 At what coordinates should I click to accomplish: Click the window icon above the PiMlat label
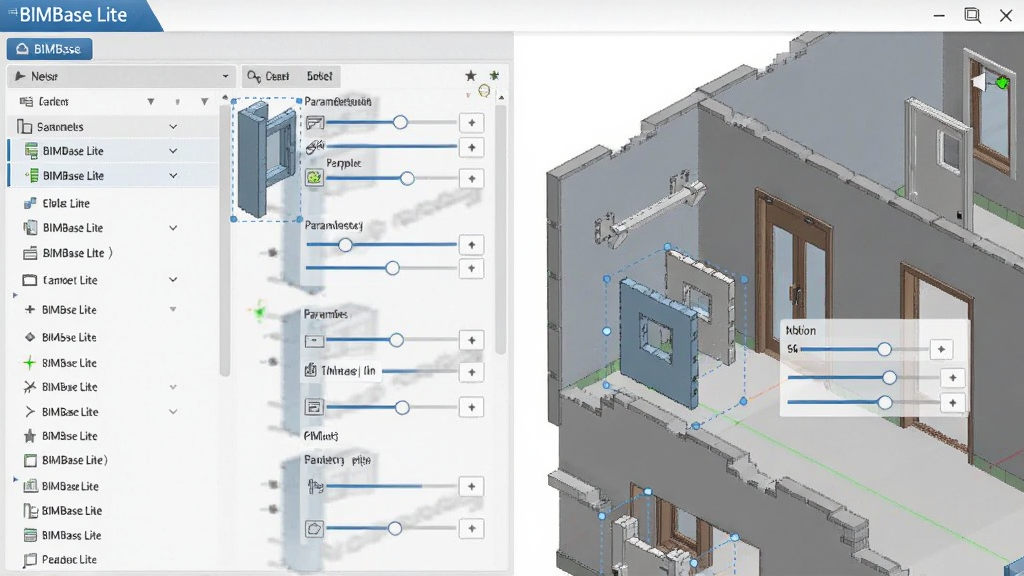[x=314, y=408]
